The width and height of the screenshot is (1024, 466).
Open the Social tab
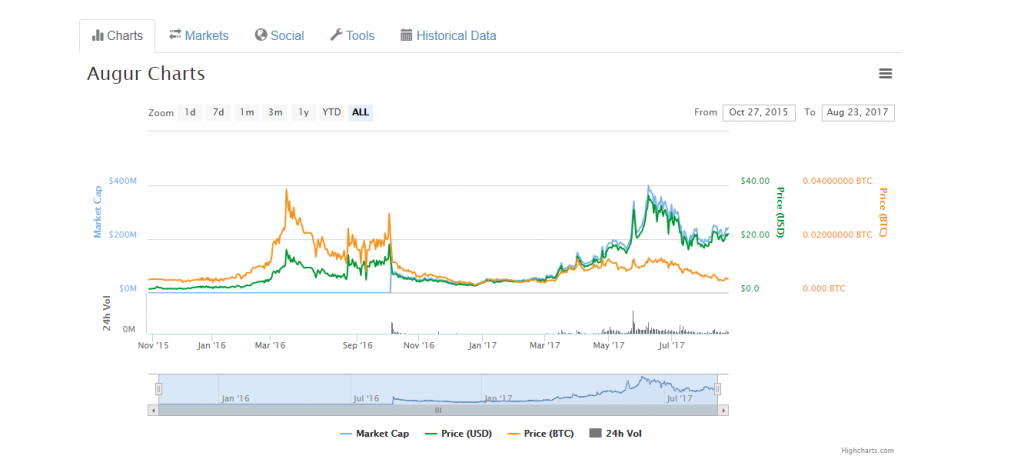pos(280,36)
